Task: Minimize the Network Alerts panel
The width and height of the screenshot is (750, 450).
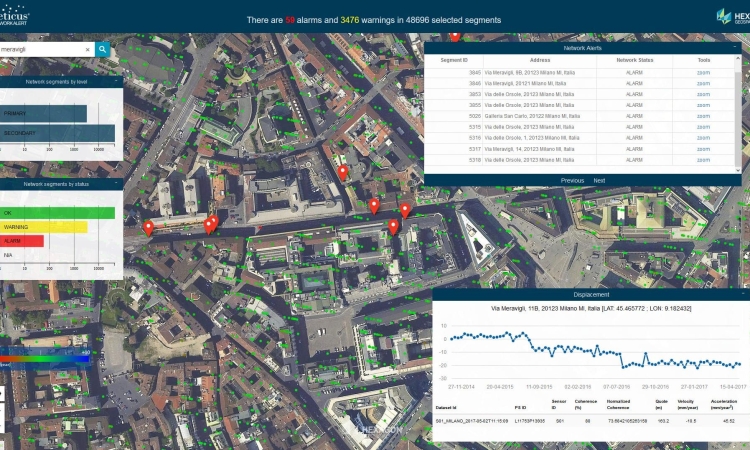Action: [x=735, y=48]
